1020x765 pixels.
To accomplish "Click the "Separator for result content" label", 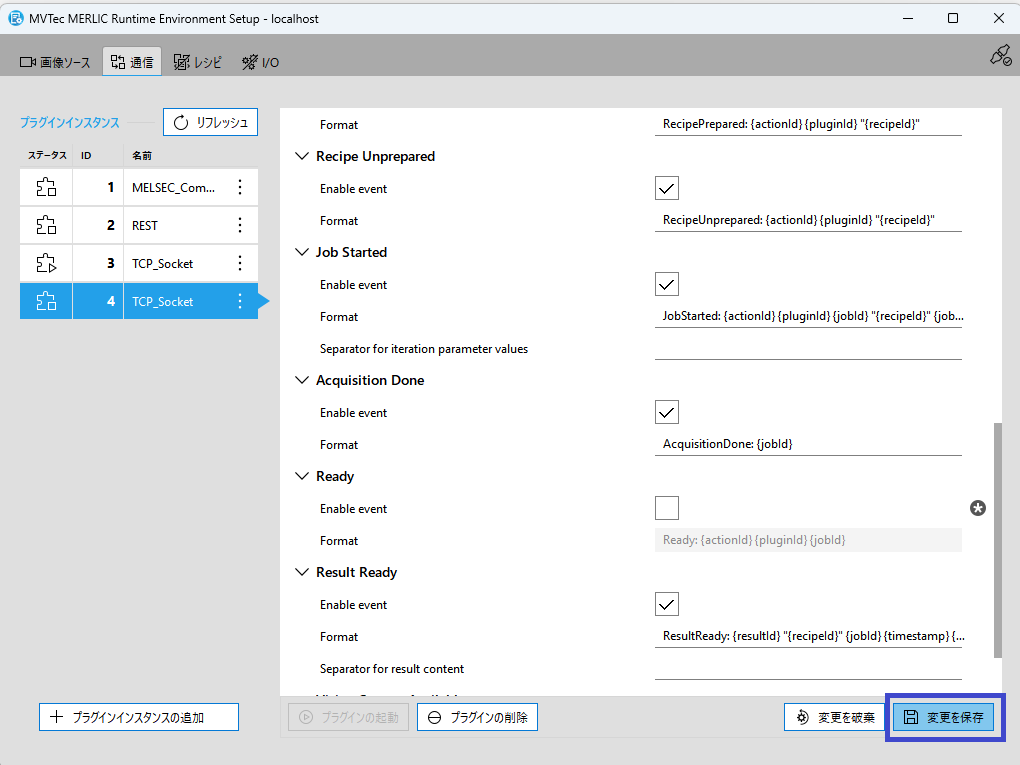I will pos(392,669).
